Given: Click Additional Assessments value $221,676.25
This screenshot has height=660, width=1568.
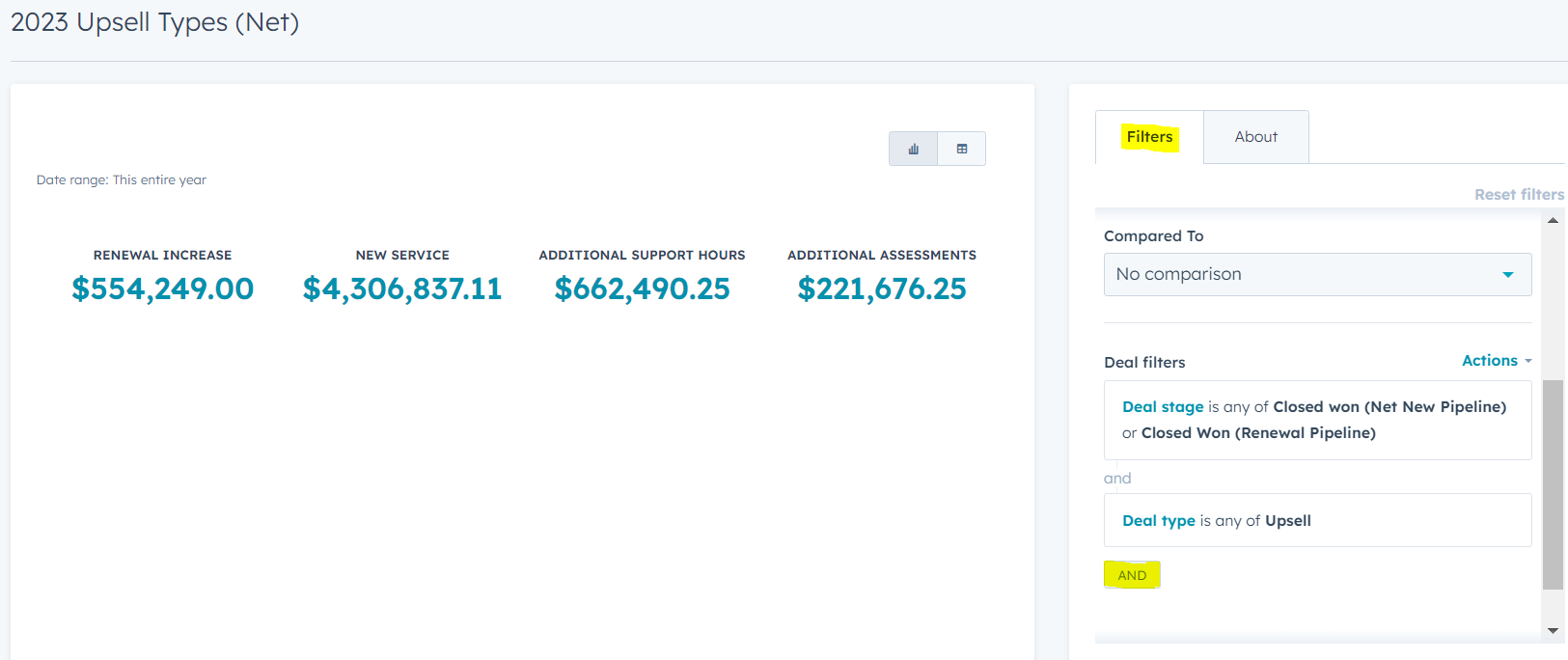Looking at the screenshot, I should 881,289.
